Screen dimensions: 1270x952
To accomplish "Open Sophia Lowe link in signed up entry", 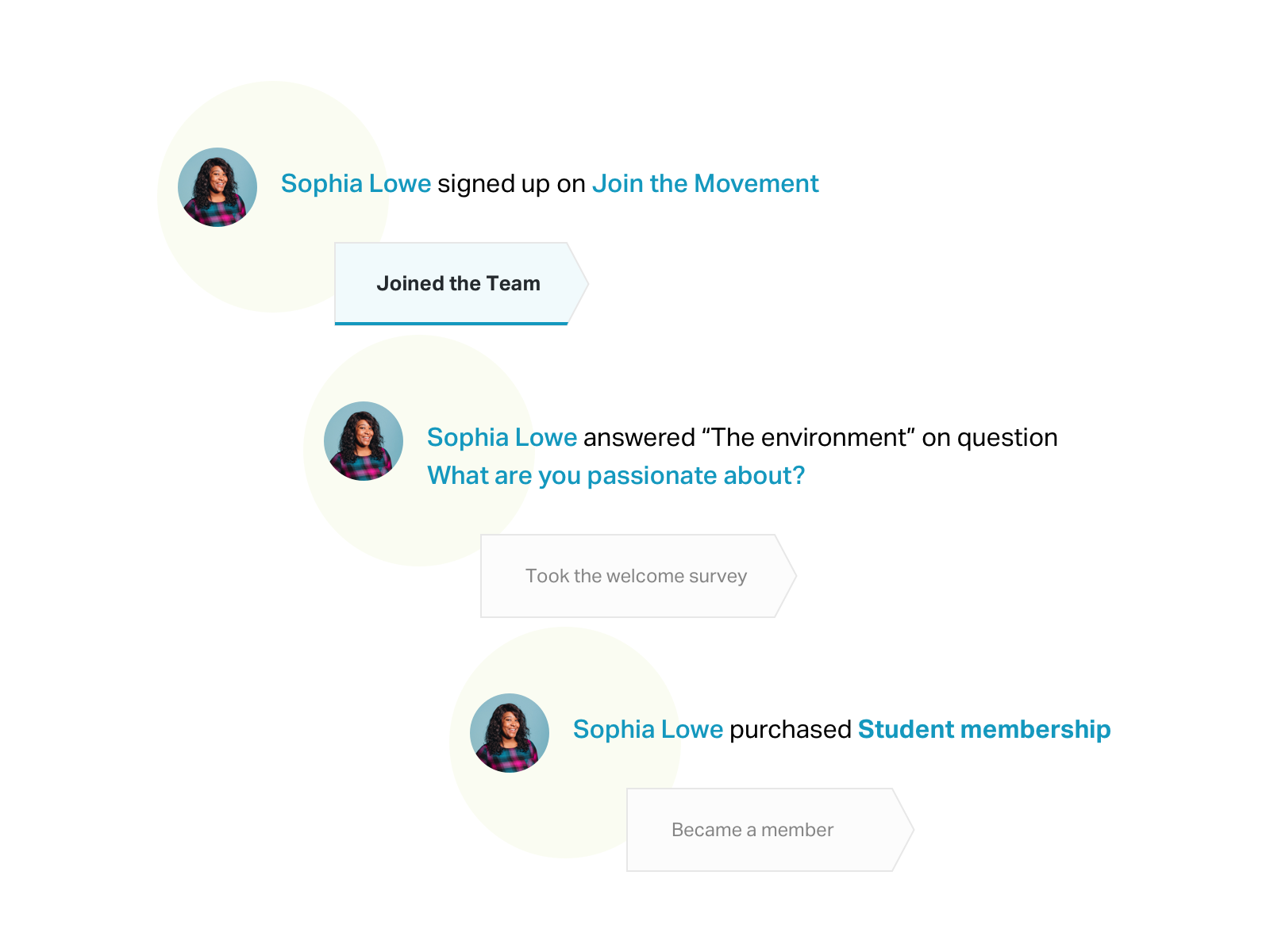I will [x=356, y=183].
